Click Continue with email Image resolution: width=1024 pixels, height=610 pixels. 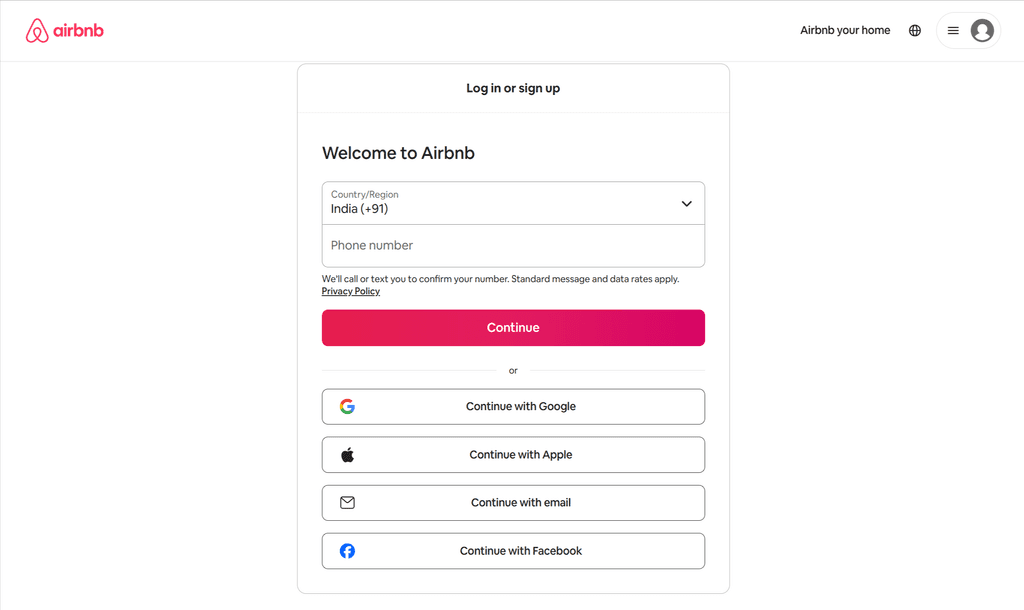513,502
